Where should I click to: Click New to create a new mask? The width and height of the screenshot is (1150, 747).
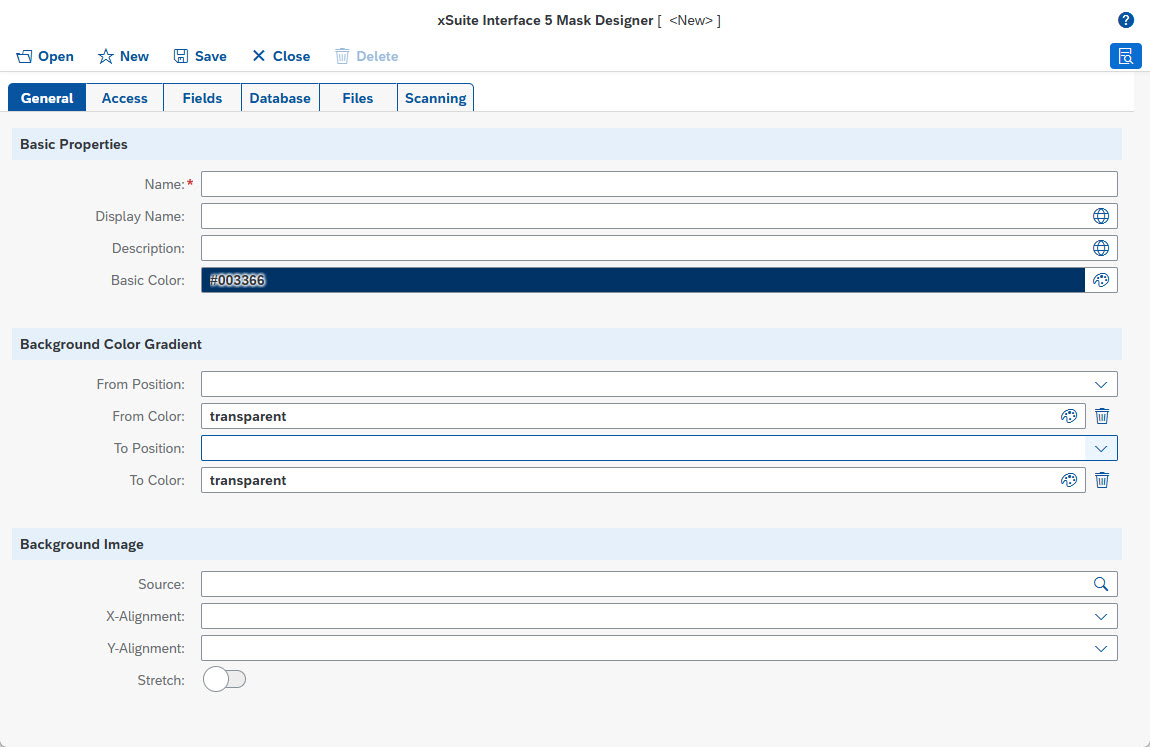point(123,56)
